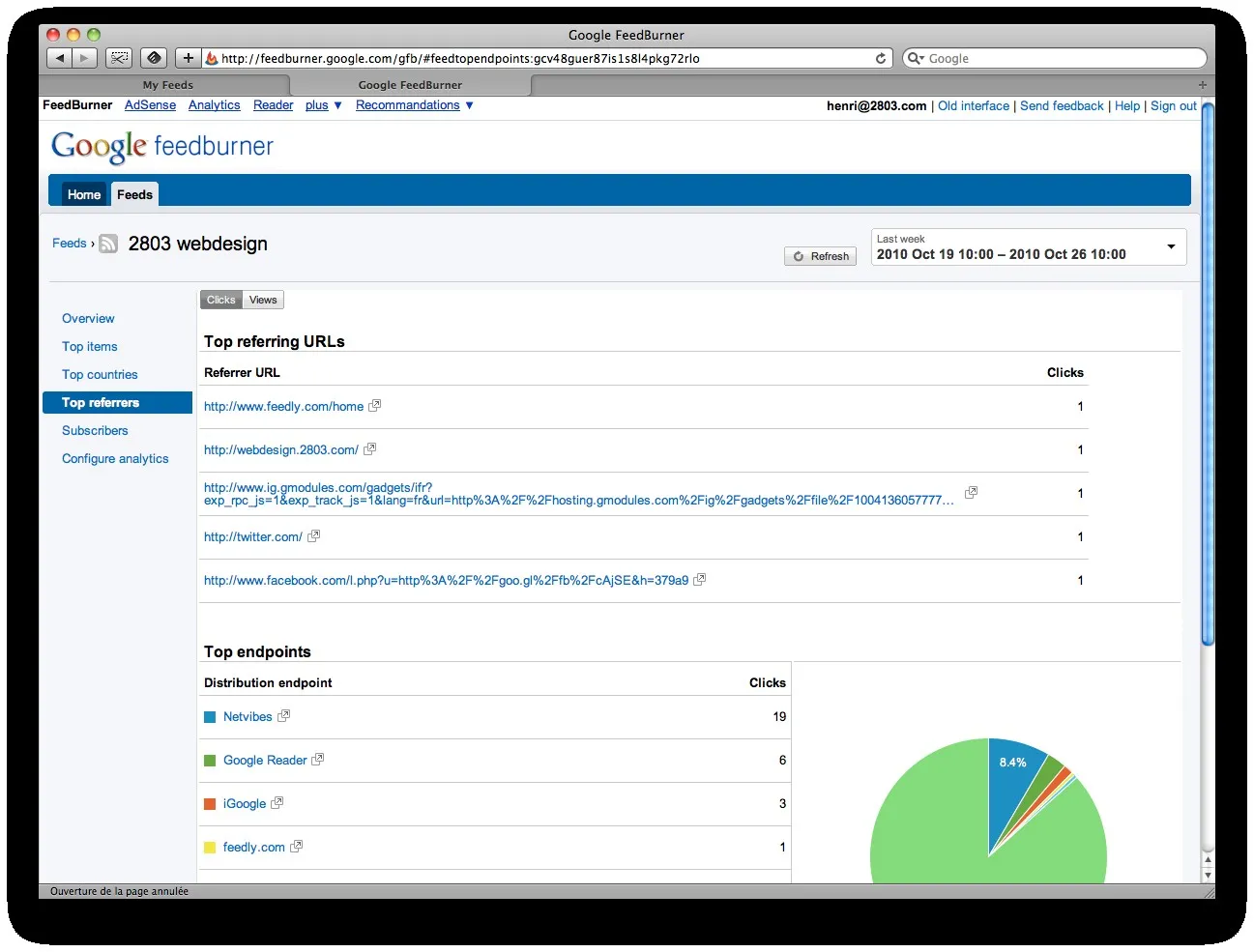Click the Google feedburner logo

coord(162,147)
